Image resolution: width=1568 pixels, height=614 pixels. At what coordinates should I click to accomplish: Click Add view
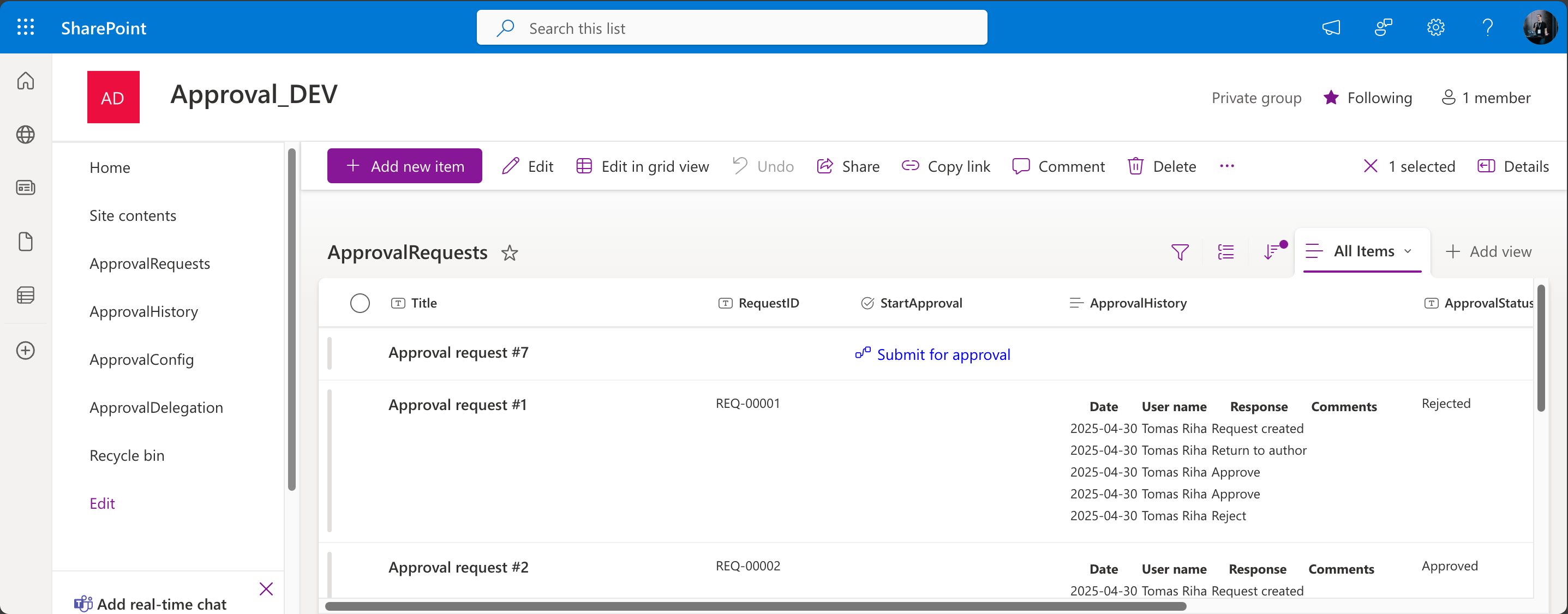point(1488,252)
